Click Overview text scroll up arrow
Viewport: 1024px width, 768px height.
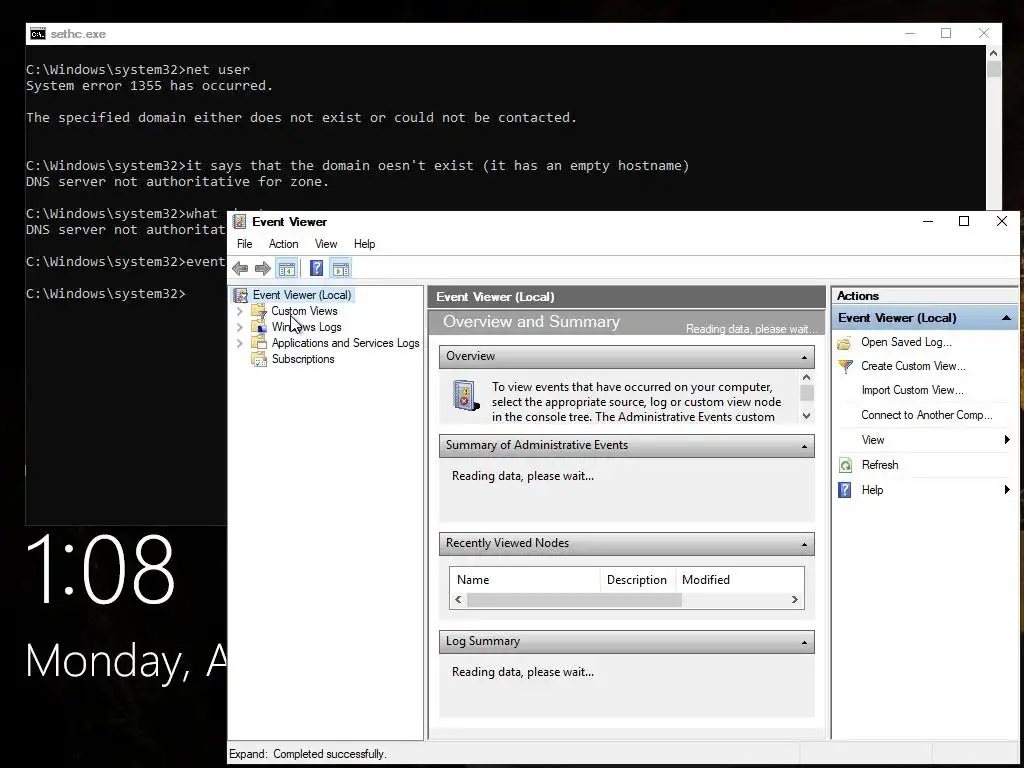(807, 377)
